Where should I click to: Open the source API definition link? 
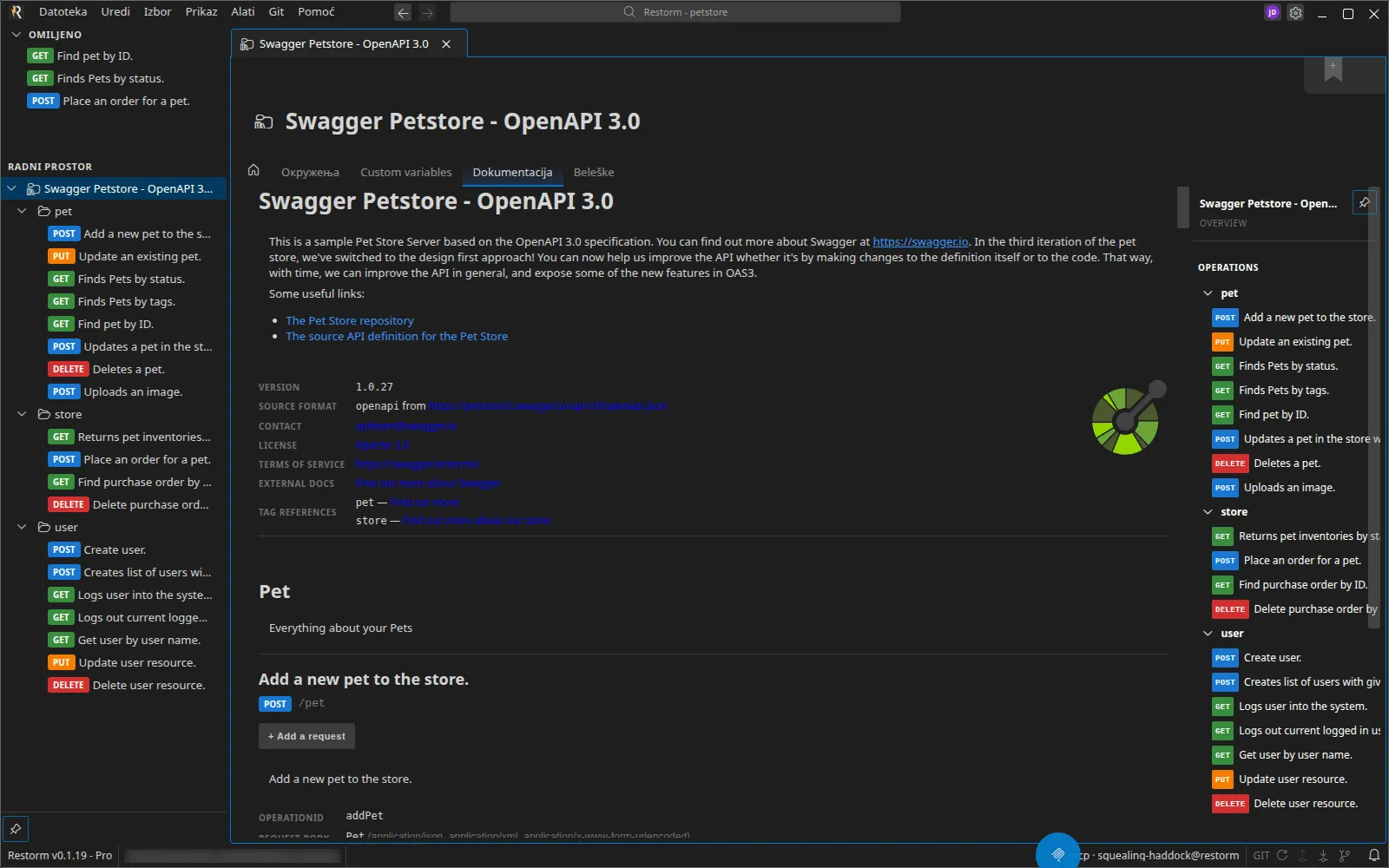[397, 336]
